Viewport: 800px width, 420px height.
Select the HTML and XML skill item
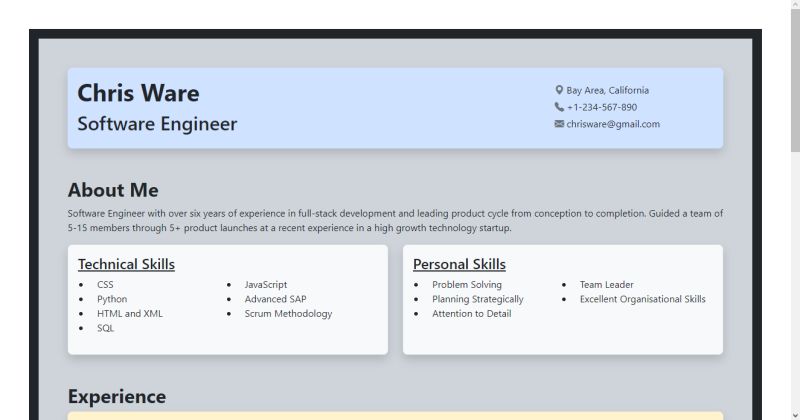130,314
